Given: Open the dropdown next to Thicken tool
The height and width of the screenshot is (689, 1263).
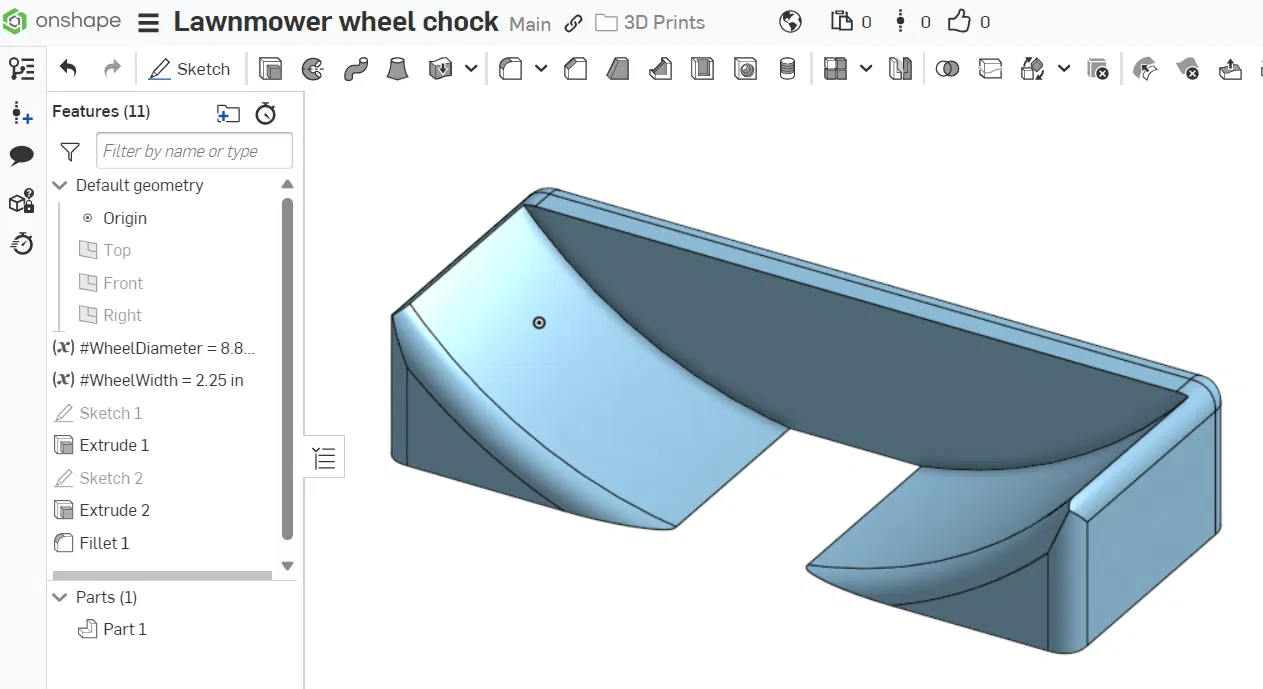Looking at the screenshot, I should pos(471,69).
